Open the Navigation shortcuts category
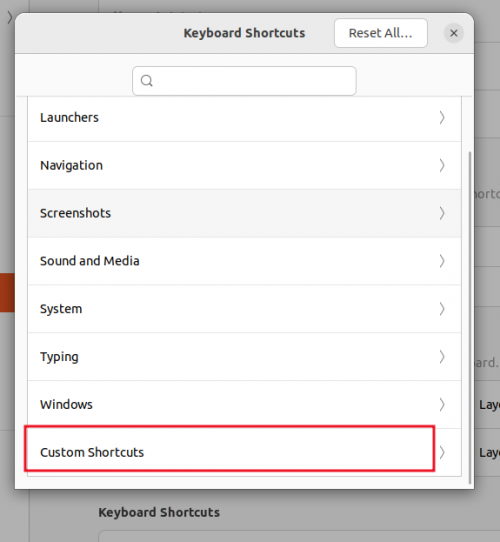The width and height of the screenshot is (500, 542). point(244,165)
